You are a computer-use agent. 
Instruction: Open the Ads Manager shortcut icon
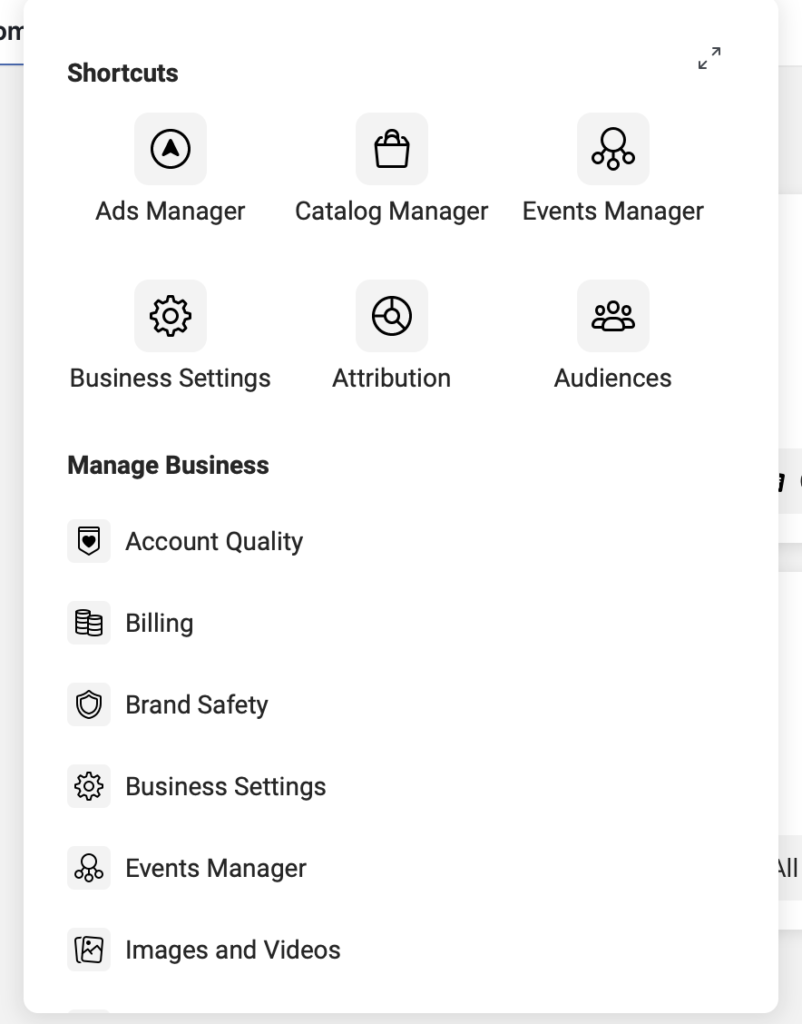(x=170, y=149)
